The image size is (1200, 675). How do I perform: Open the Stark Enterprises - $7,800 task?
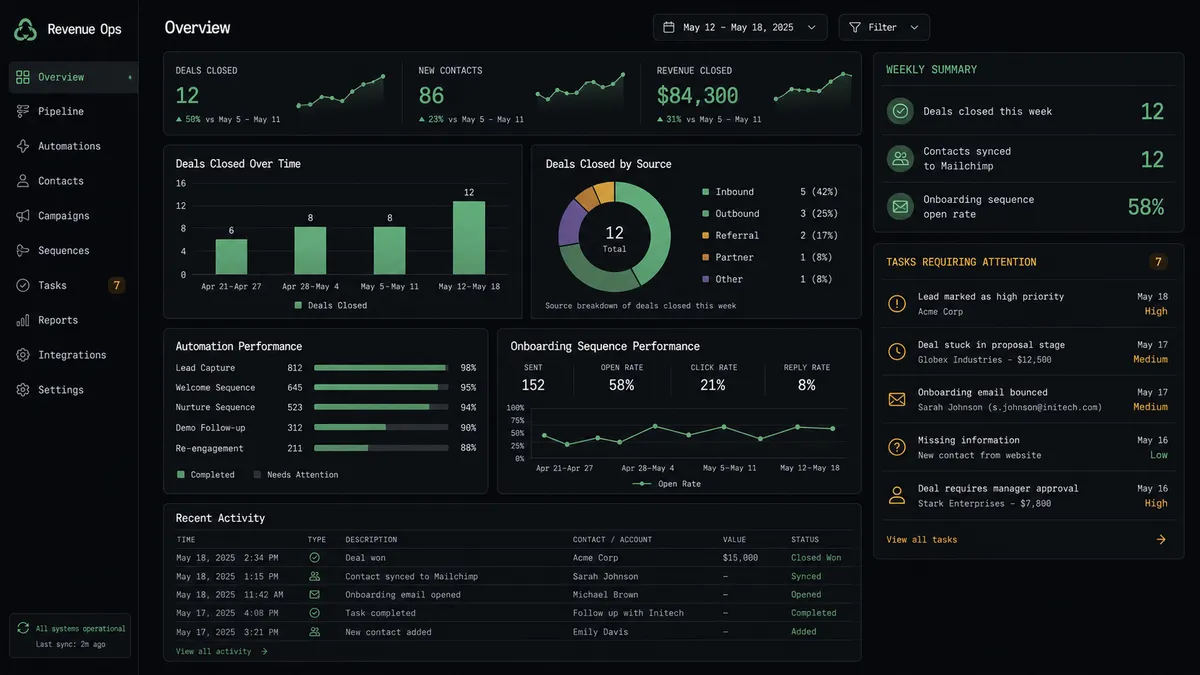pyautogui.click(x=1028, y=496)
